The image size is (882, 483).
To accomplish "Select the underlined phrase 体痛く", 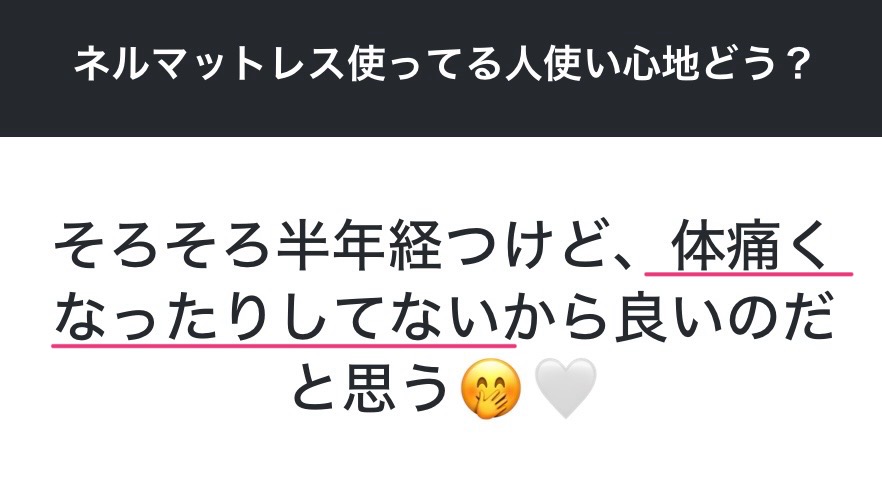I will 750,247.
